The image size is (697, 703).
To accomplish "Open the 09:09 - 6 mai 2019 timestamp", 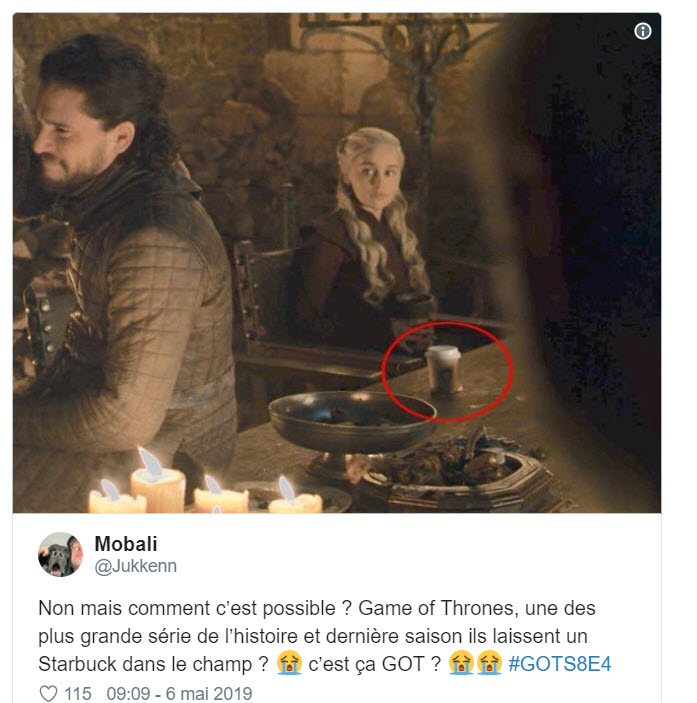I will click(179, 694).
